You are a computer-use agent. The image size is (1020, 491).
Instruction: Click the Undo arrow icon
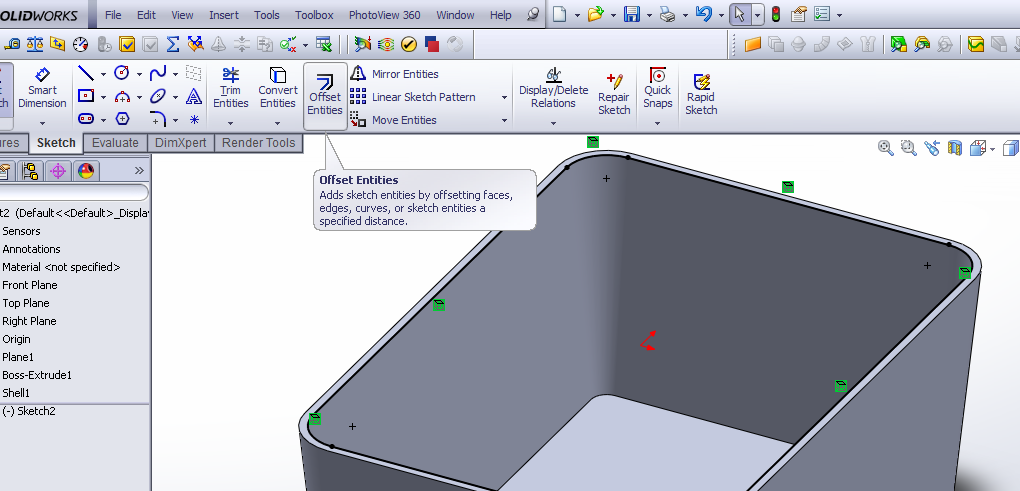703,14
